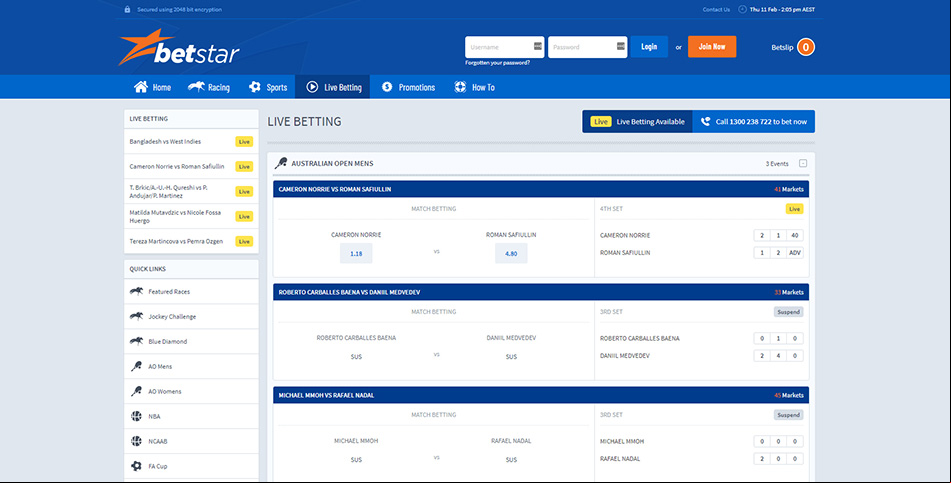Collapse the Australian Open Mens section

(x=803, y=163)
